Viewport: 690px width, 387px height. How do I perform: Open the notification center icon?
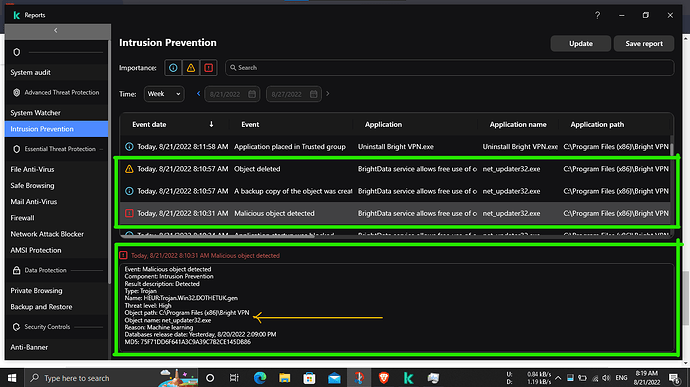[x=674, y=378]
